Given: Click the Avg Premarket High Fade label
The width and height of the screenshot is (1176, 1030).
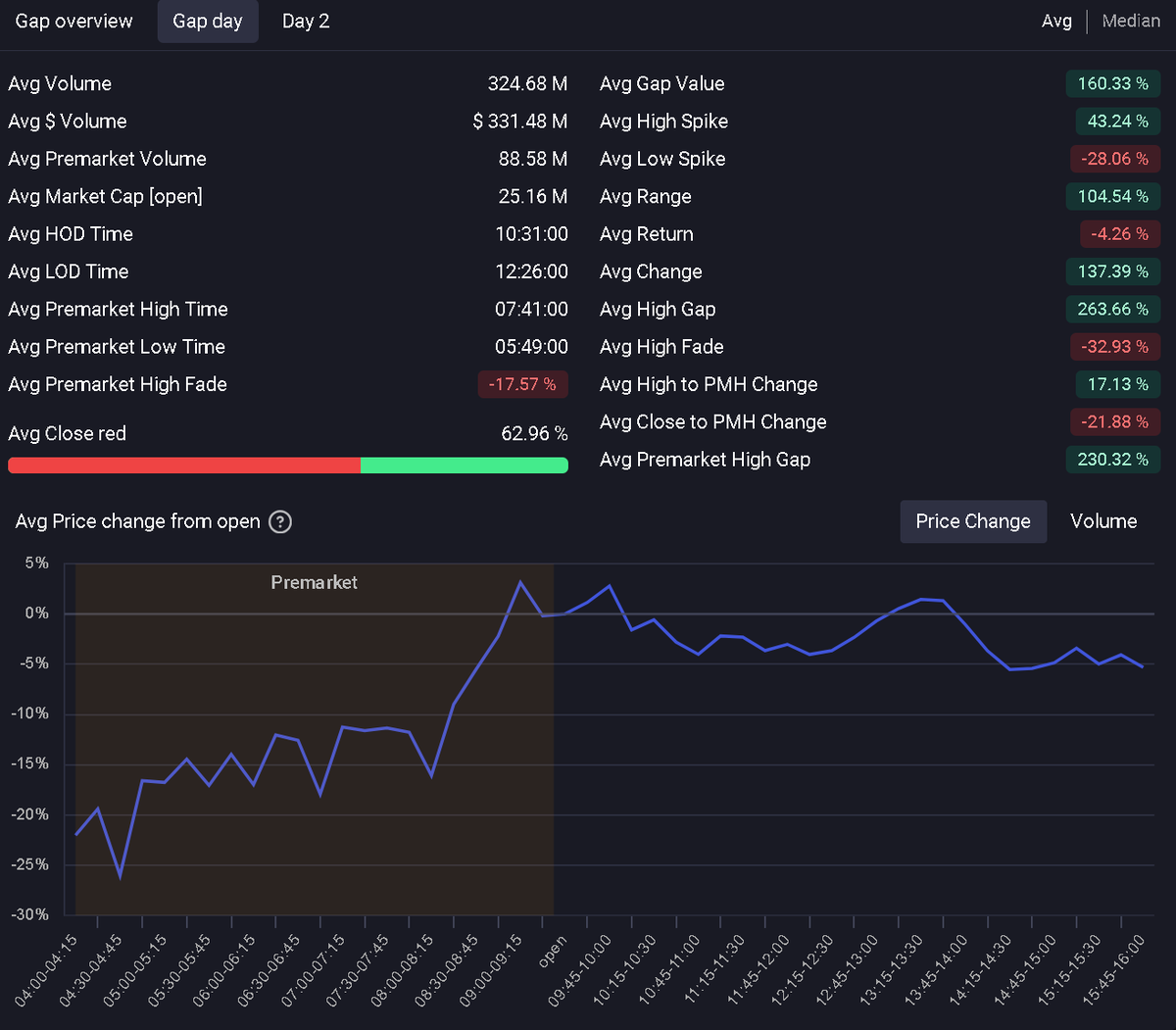Looking at the screenshot, I should click(x=118, y=384).
